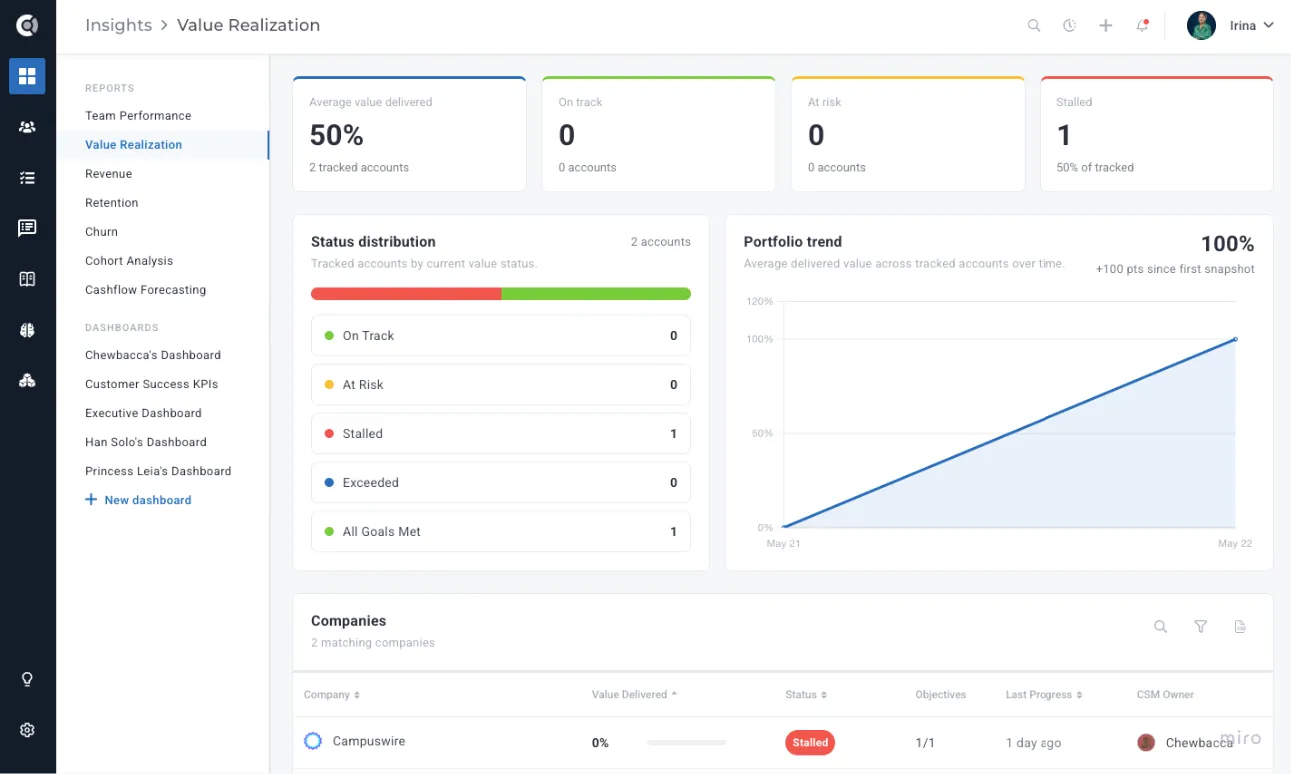Image resolution: width=1291 pixels, height=774 pixels.
Task: Open the notifications bell
Action: tap(1142, 26)
